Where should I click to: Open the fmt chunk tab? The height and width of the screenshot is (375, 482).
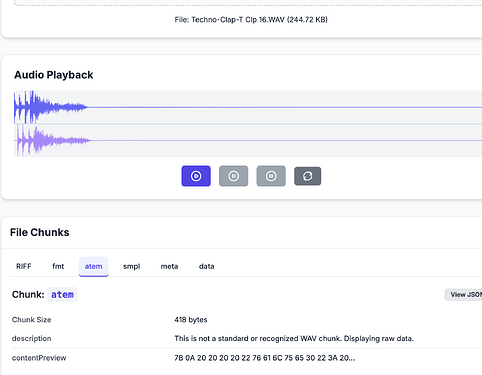[58, 266]
